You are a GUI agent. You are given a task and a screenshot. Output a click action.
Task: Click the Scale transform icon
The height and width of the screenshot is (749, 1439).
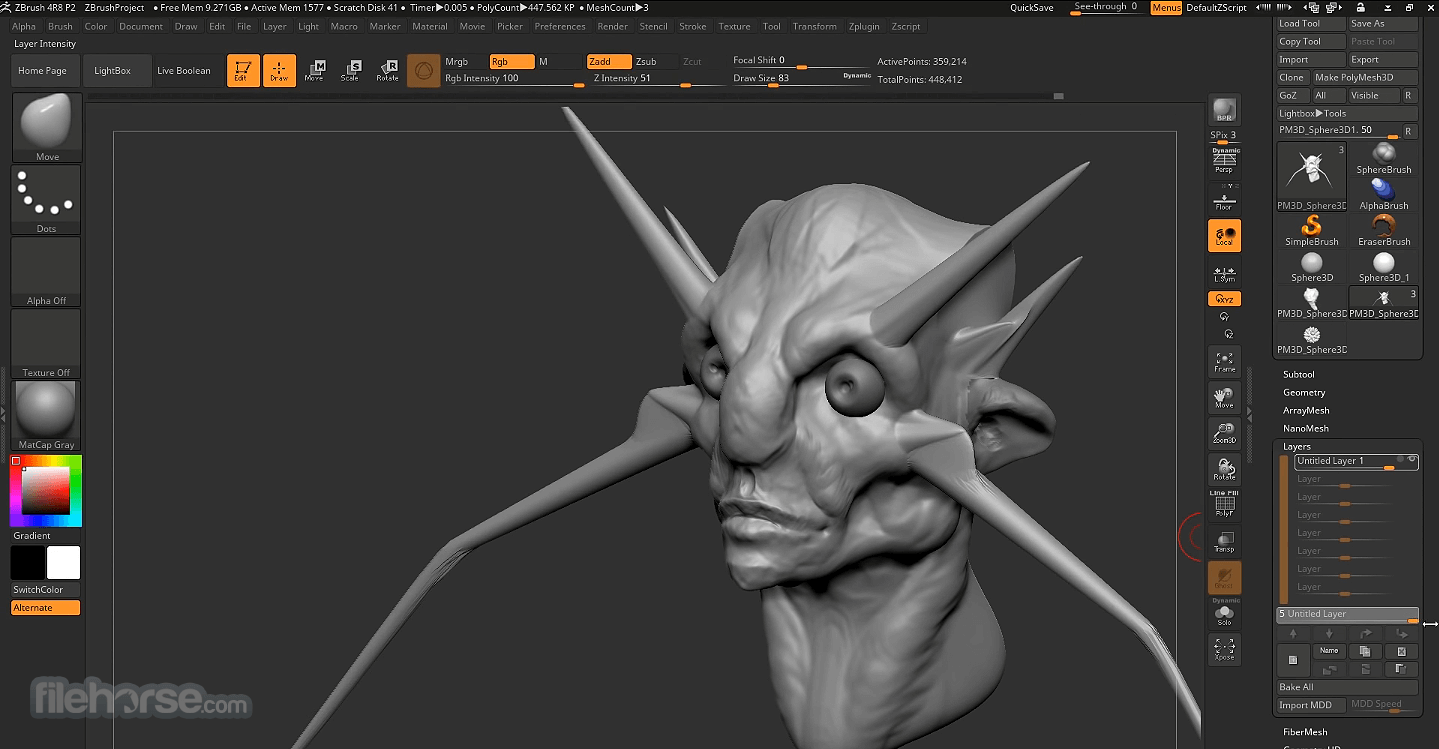[350, 70]
